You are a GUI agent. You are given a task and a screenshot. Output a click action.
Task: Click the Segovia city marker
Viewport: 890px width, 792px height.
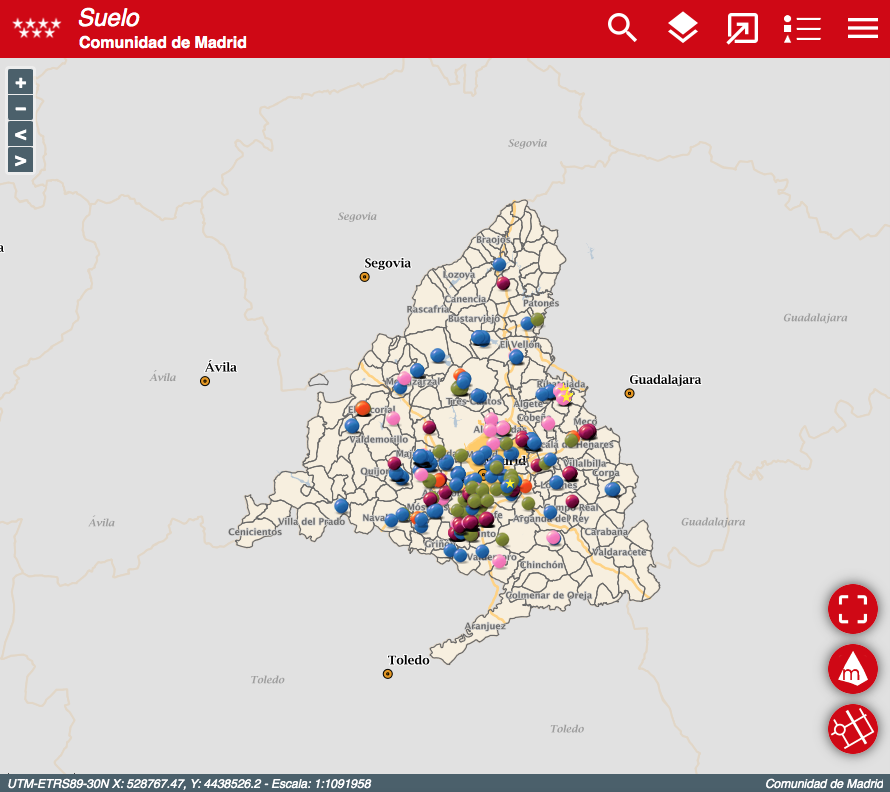[365, 277]
